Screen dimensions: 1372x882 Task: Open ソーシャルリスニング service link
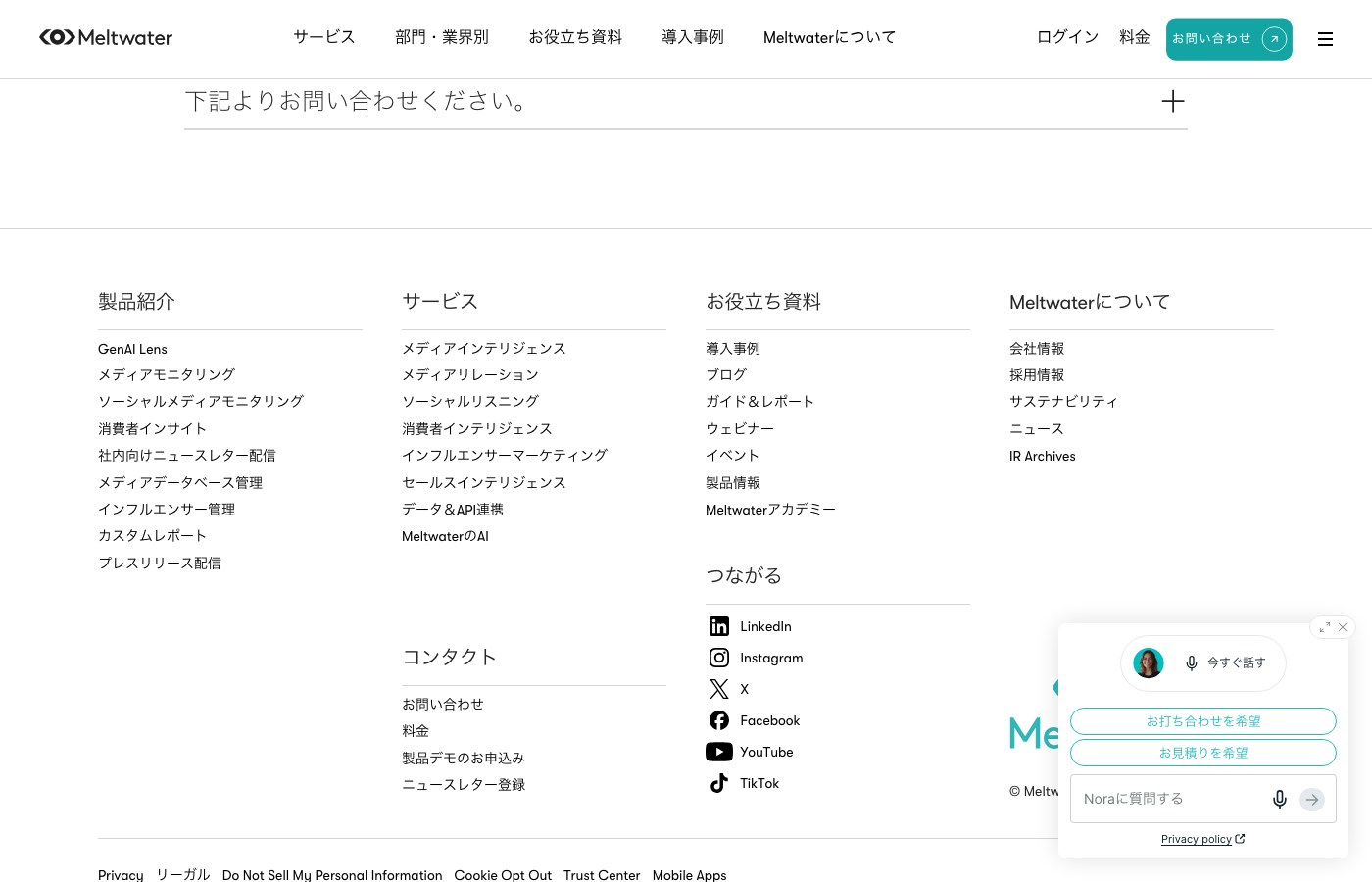tap(470, 402)
